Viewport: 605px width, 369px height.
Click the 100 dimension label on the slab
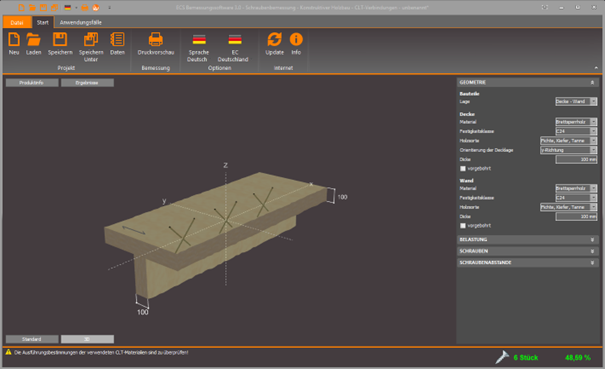342,197
